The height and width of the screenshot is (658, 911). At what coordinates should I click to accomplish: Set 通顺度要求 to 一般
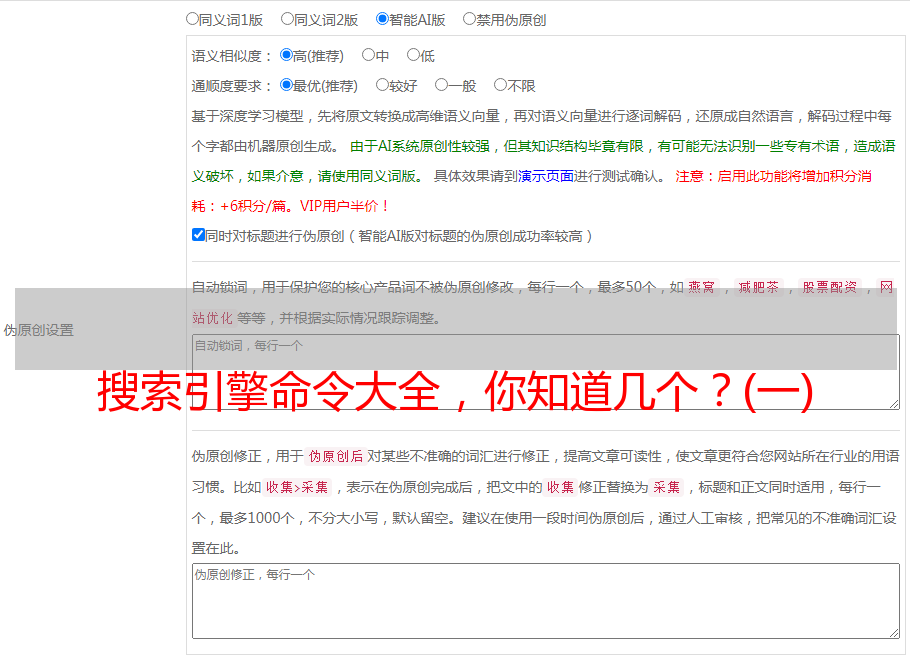(x=442, y=85)
